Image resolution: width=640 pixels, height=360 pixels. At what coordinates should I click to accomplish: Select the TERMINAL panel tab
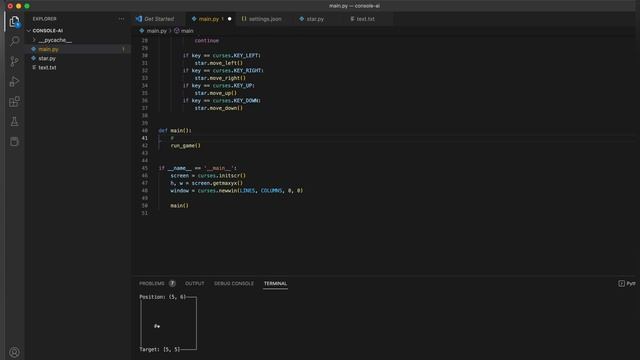(x=275, y=283)
